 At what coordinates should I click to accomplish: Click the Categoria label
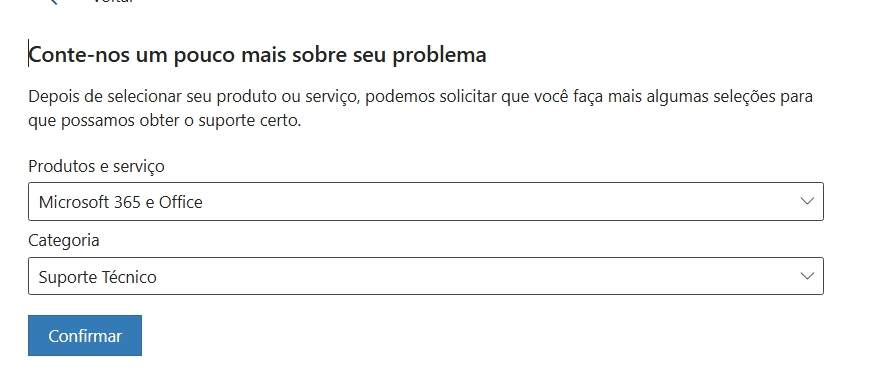coord(64,241)
